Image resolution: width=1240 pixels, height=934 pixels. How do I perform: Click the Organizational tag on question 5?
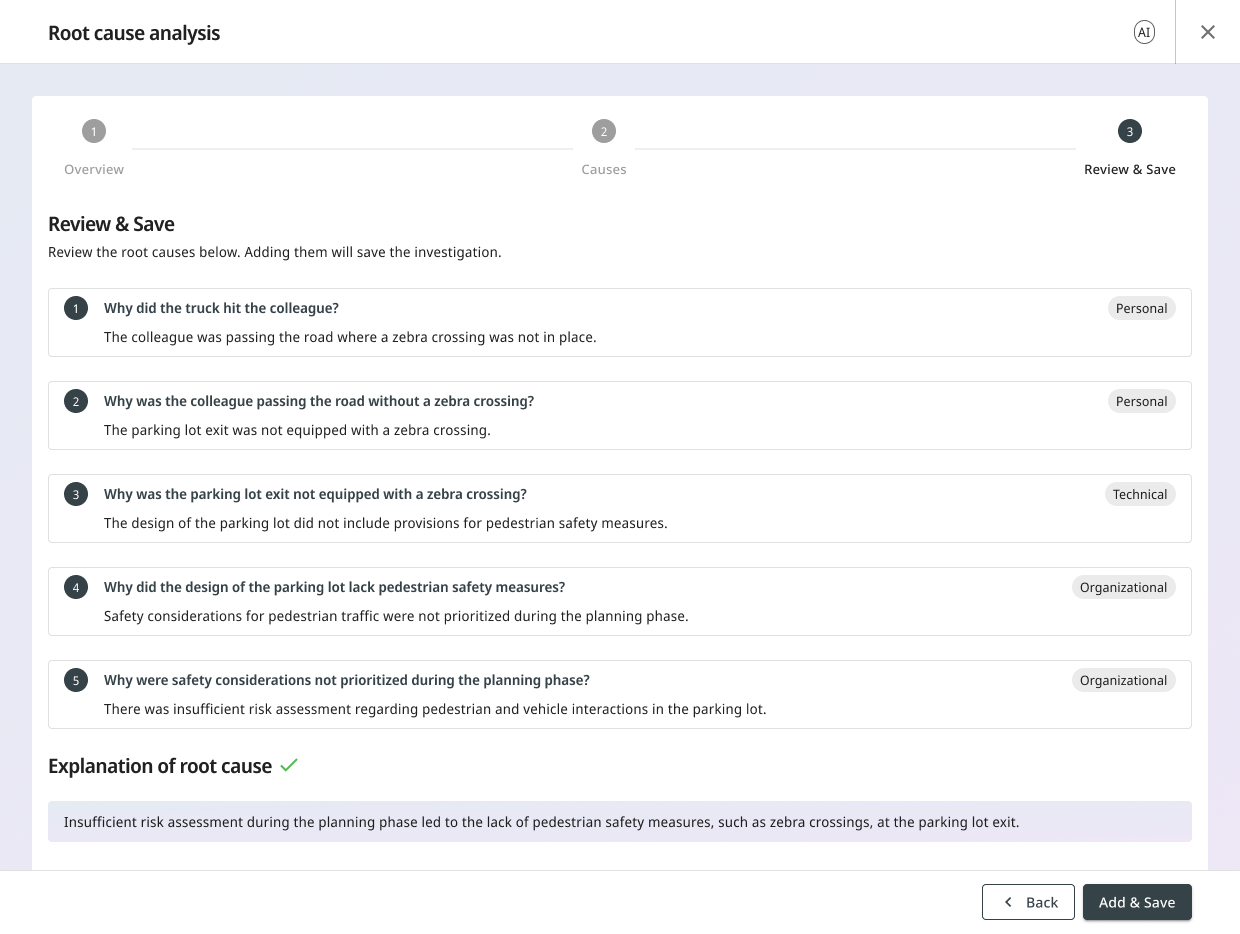pyautogui.click(x=1123, y=680)
